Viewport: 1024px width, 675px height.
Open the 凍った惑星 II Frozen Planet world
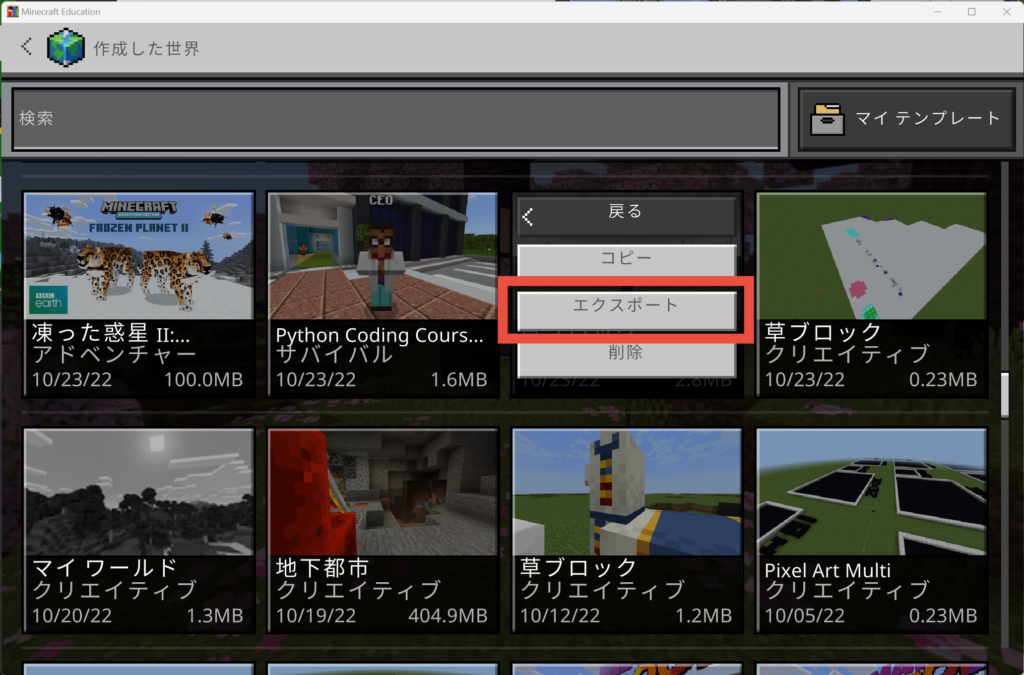[138, 294]
